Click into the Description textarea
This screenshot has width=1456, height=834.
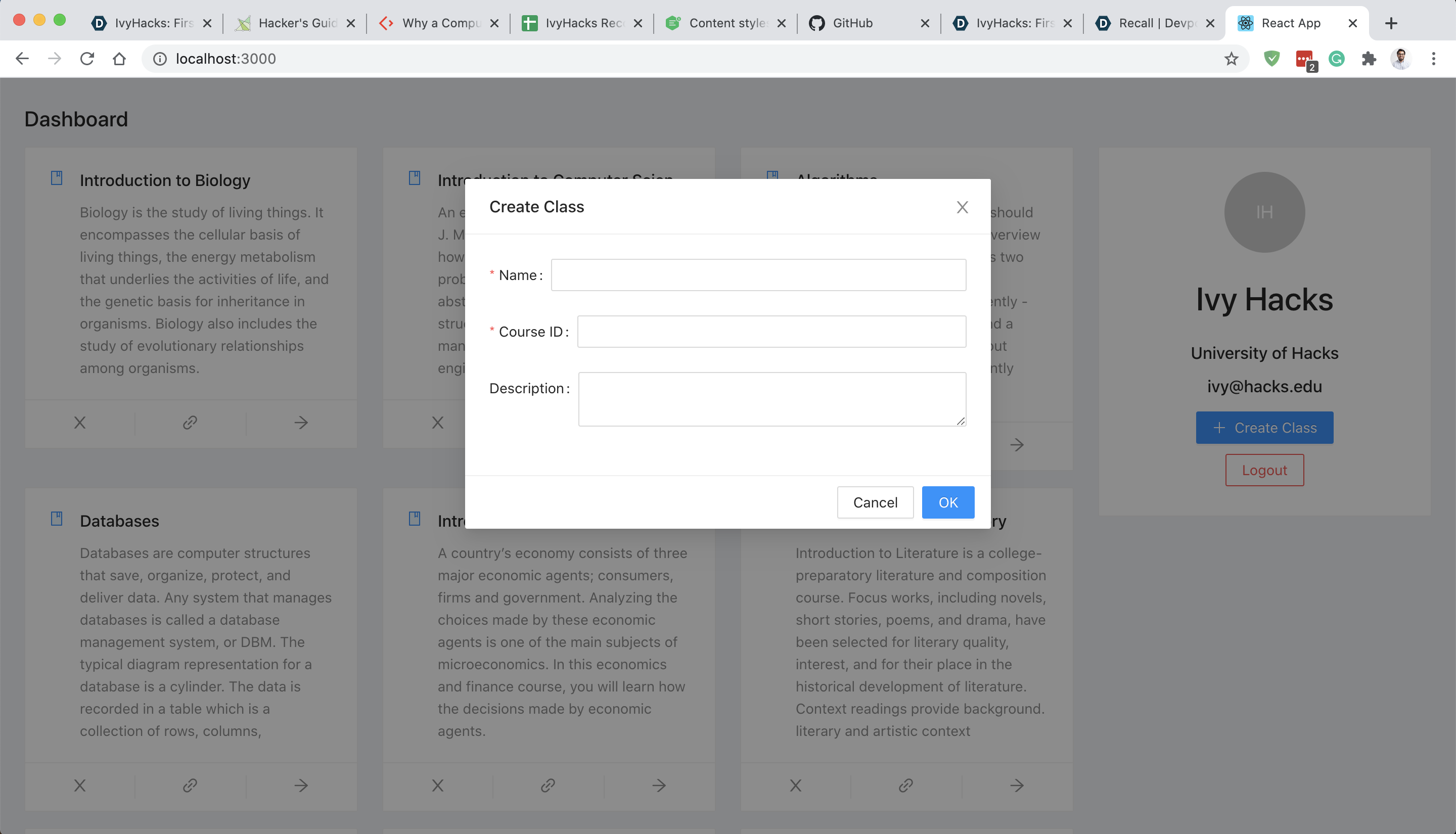(x=771, y=399)
